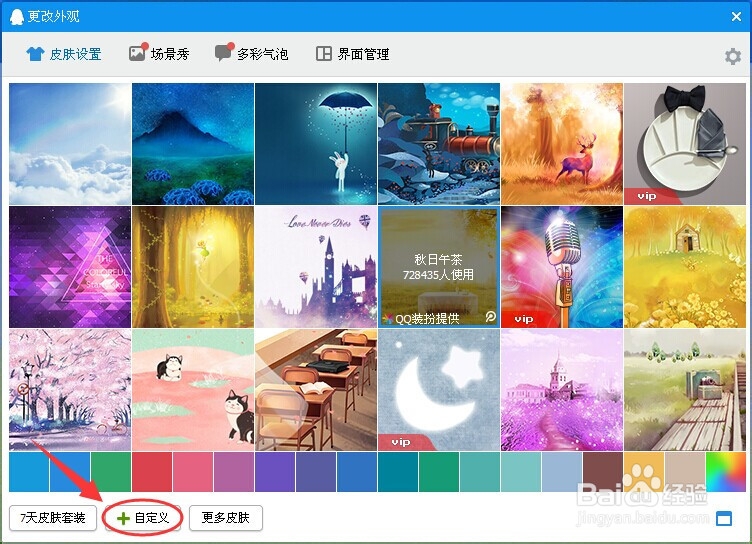Screen dimensions: 752x544
Task: Pick the green color swatch
Action: click(111, 472)
